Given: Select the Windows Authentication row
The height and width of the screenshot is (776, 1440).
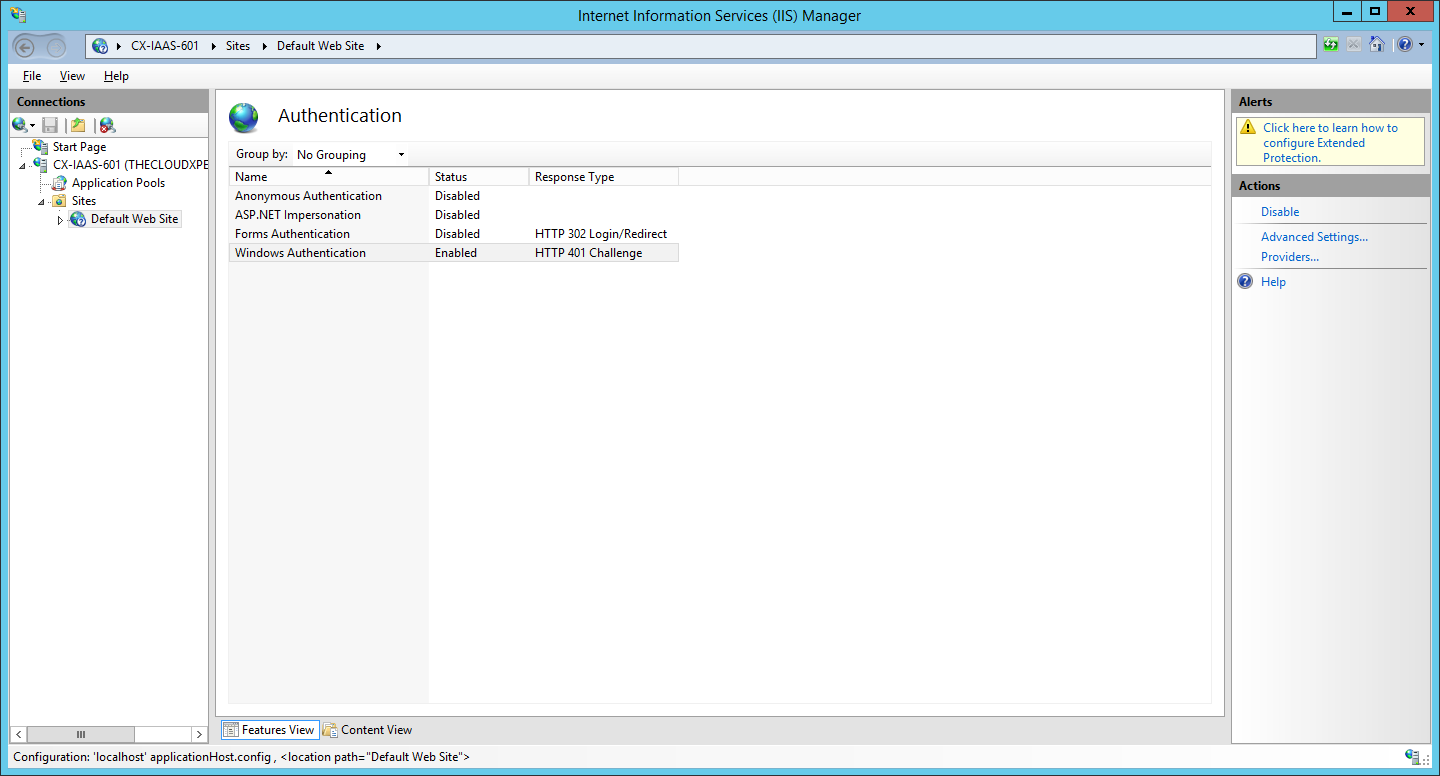Looking at the screenshot, I should [454, 253].
